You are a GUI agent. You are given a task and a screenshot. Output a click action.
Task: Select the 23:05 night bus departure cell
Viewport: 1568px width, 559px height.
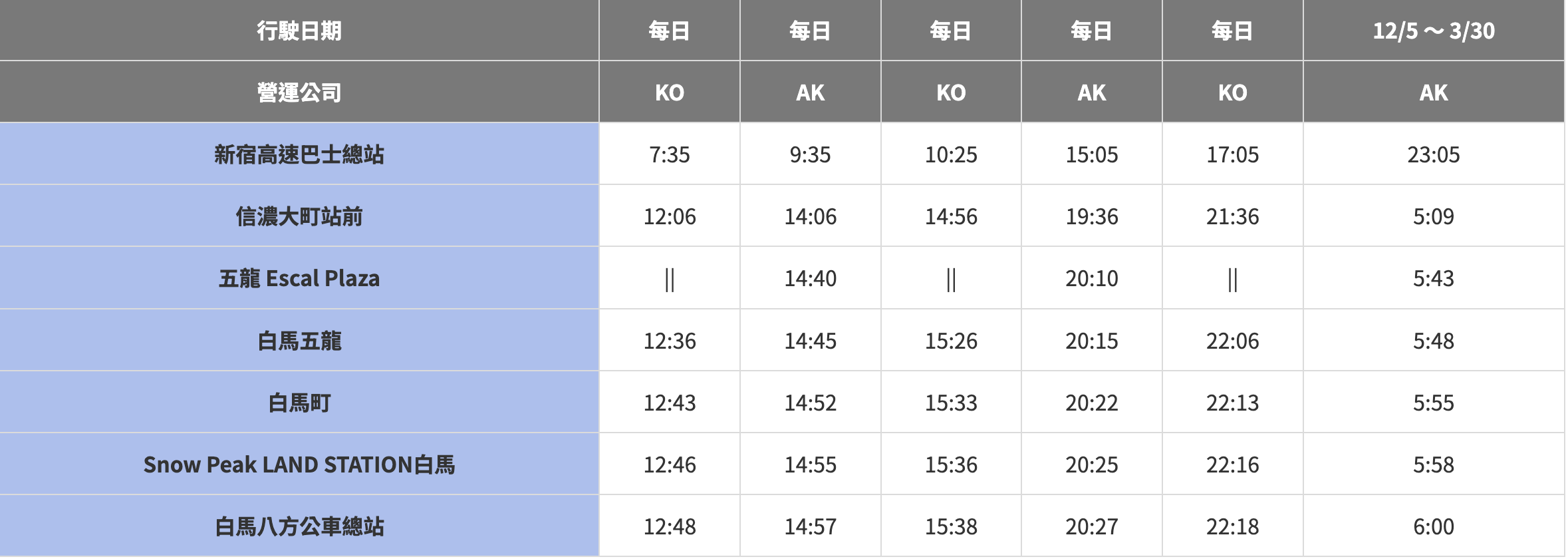pyautogui.click(x=1433, y=154)
